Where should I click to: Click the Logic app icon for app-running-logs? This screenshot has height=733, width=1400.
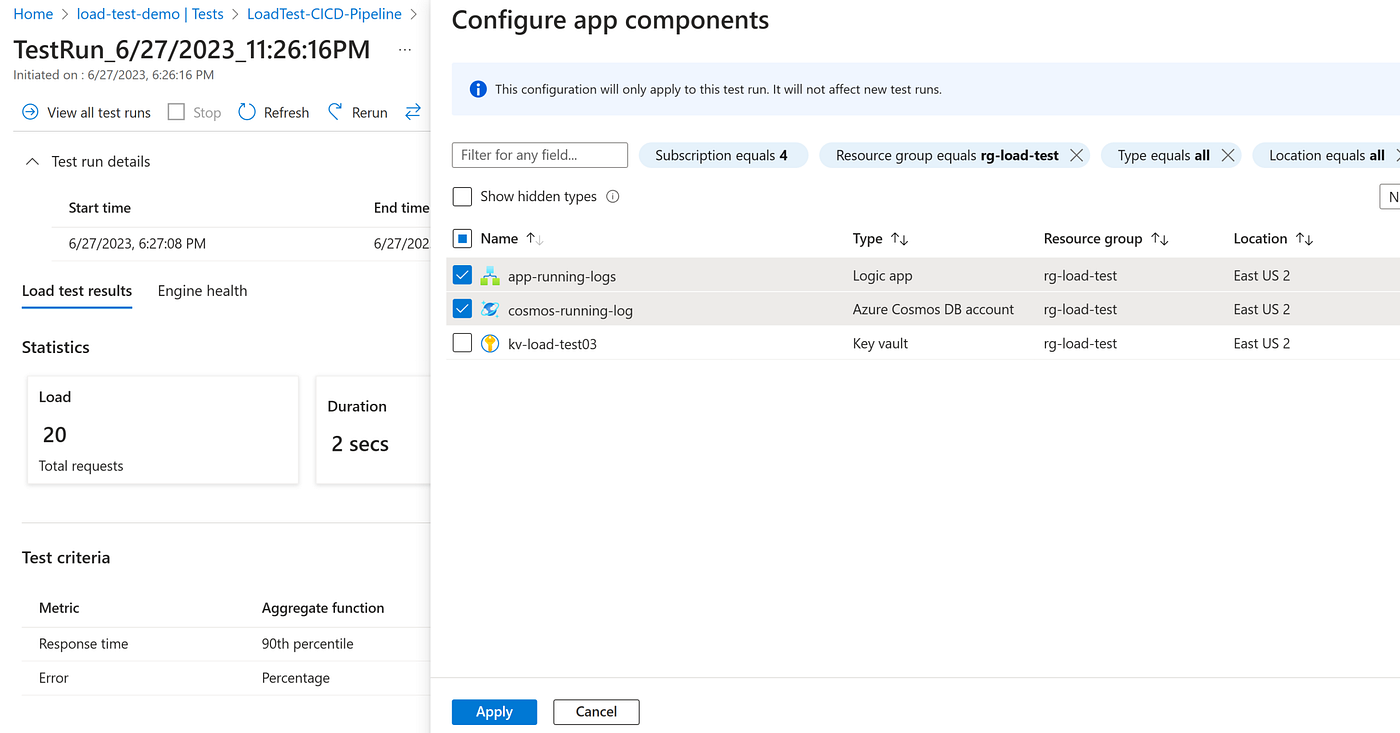(490, 276)
